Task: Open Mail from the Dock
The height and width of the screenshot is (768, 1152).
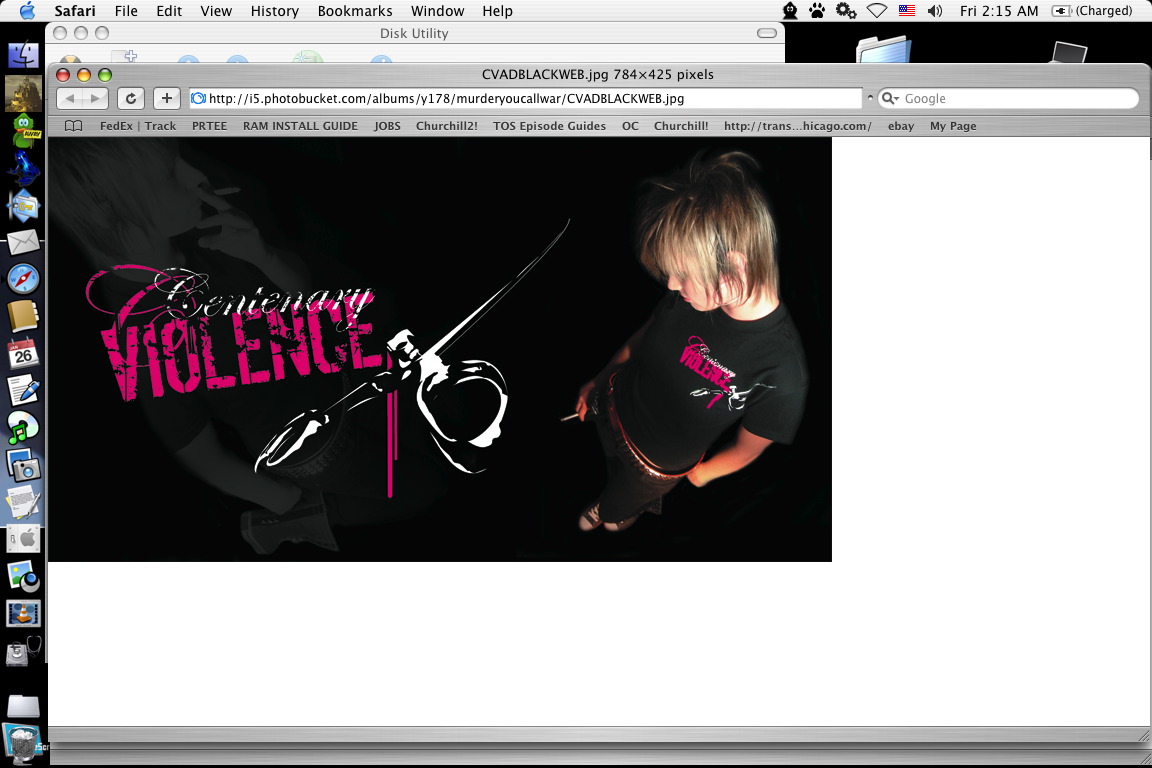Action: tap(24, 242)
